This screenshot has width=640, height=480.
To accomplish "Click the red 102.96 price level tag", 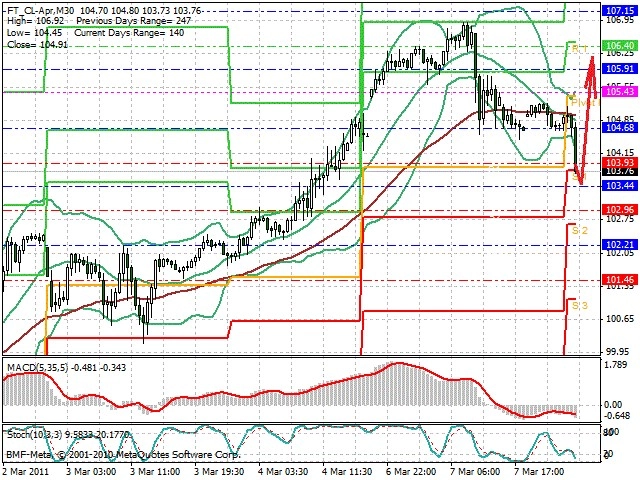I will coord(619,210).
